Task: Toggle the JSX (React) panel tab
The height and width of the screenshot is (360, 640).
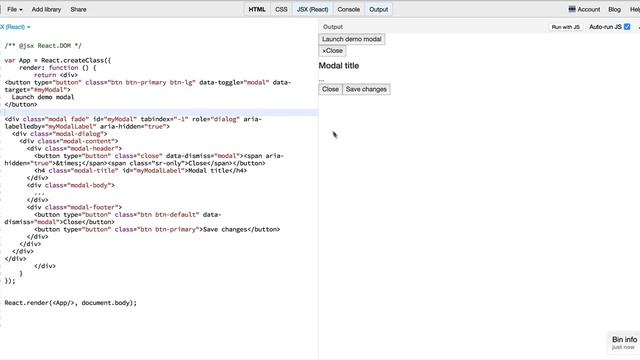Action: point(312,9)
